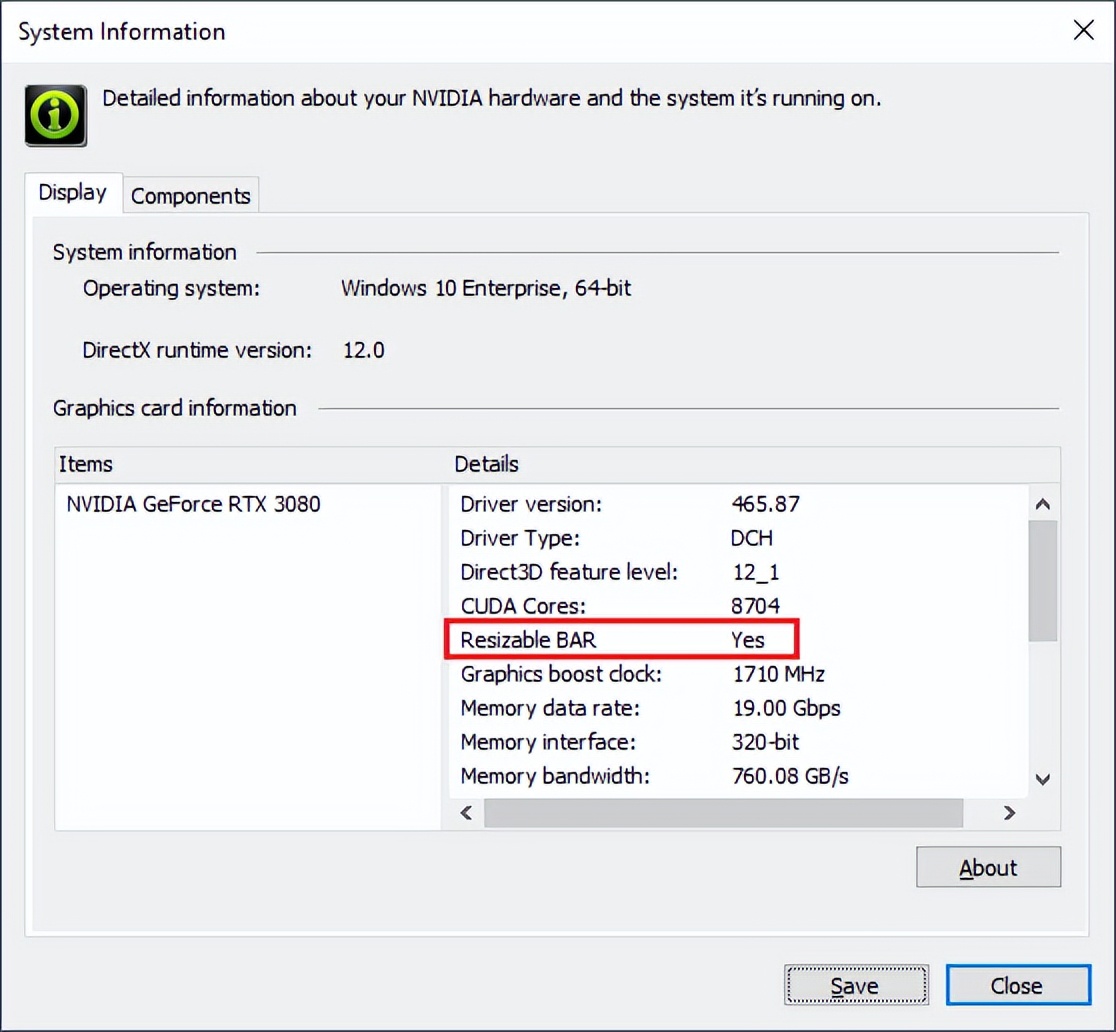Click the scroll-up arrow on the details scrollbar
Screen dimensions: 1116x1032
tap(1043, 504)
